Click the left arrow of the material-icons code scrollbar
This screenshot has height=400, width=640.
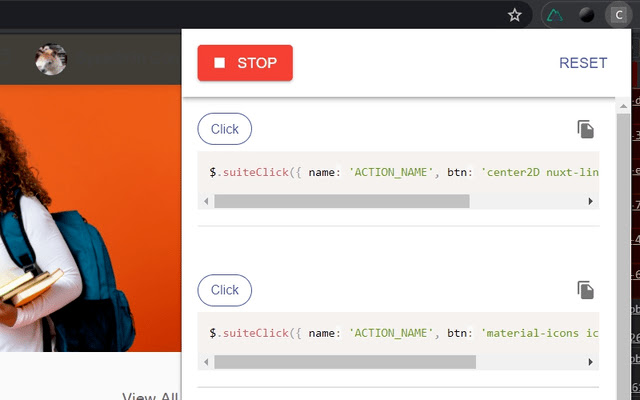206,362
